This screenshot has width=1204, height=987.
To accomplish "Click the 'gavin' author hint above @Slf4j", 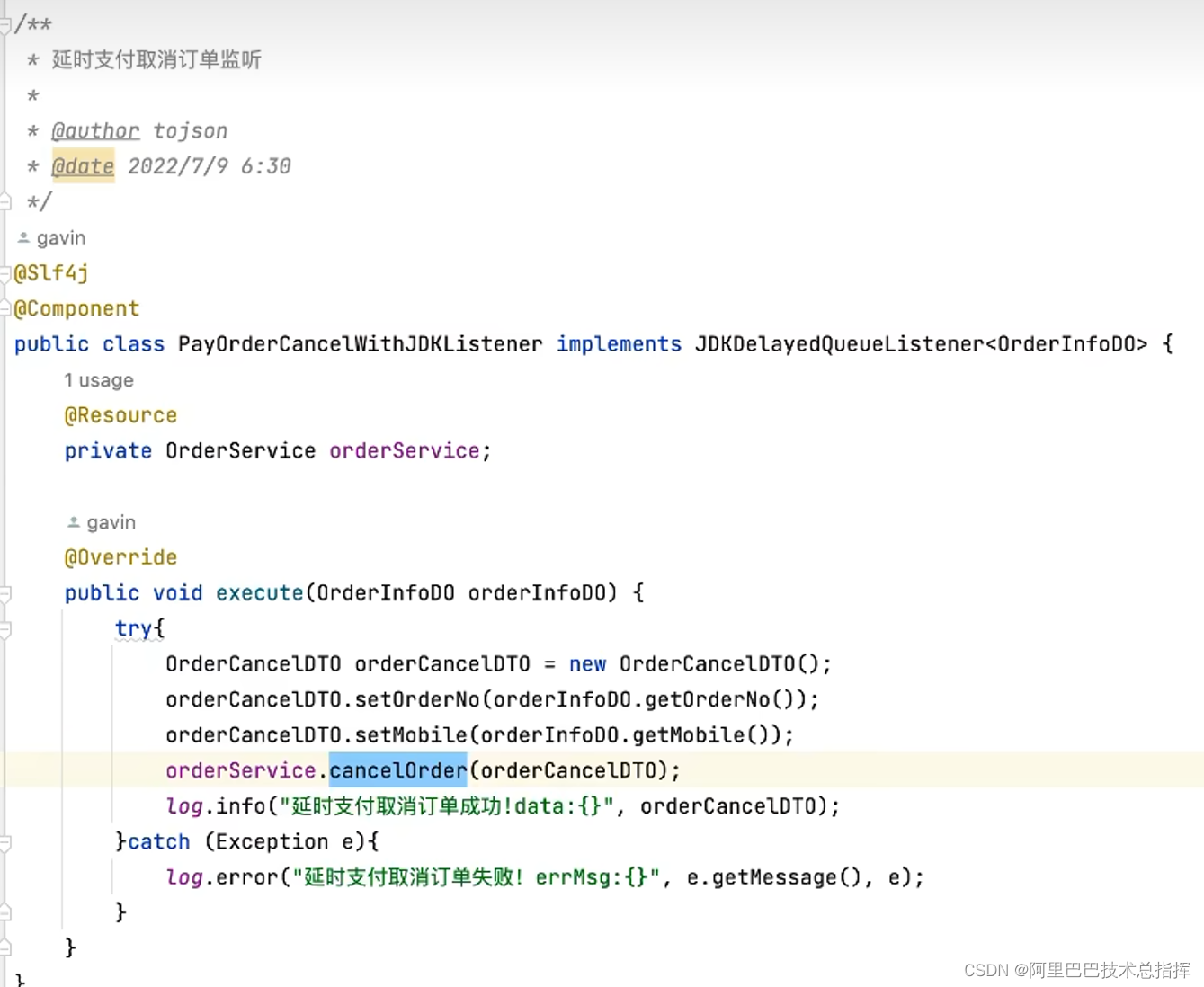I will 61,238.
